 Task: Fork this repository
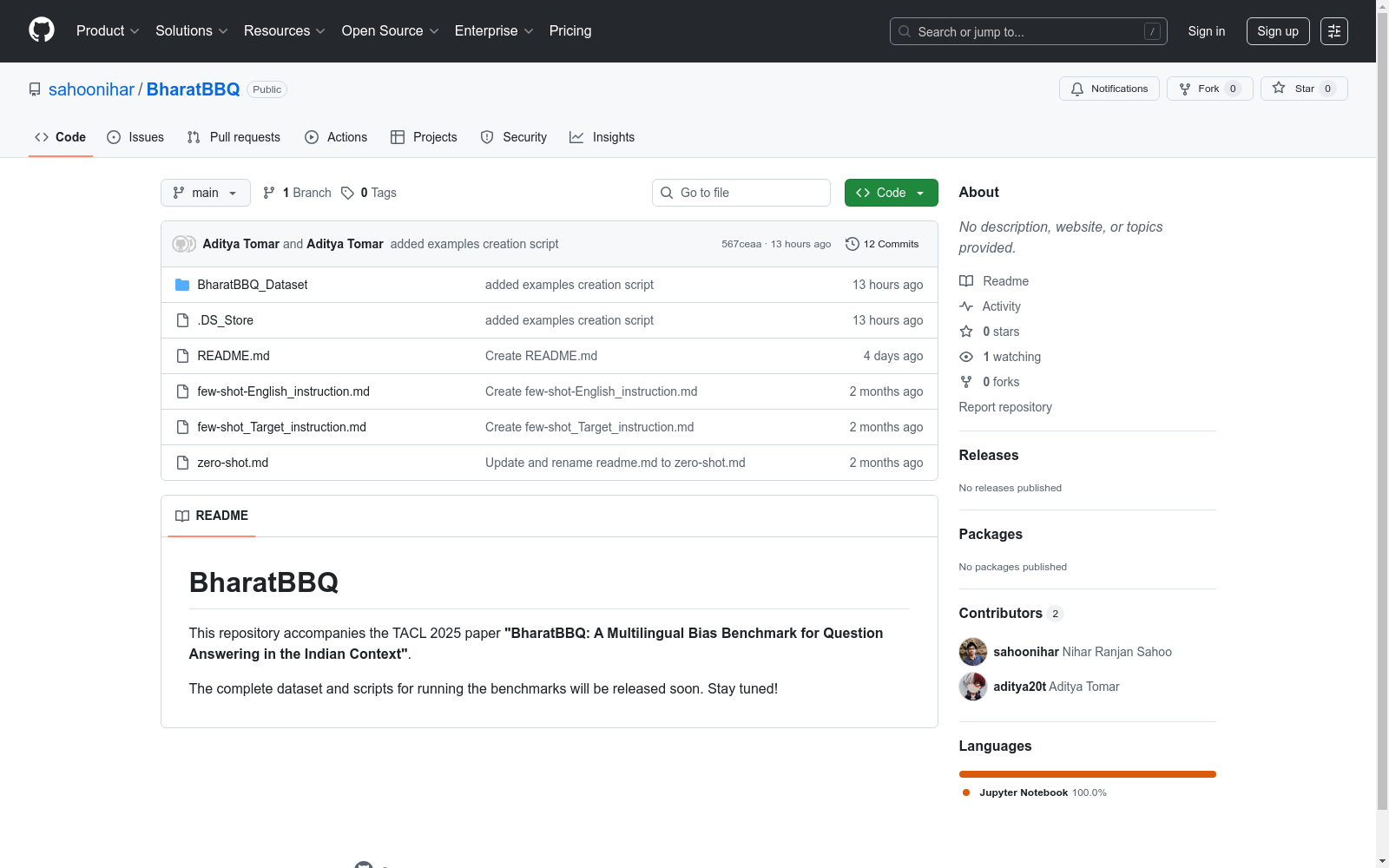coord(1210,89)
